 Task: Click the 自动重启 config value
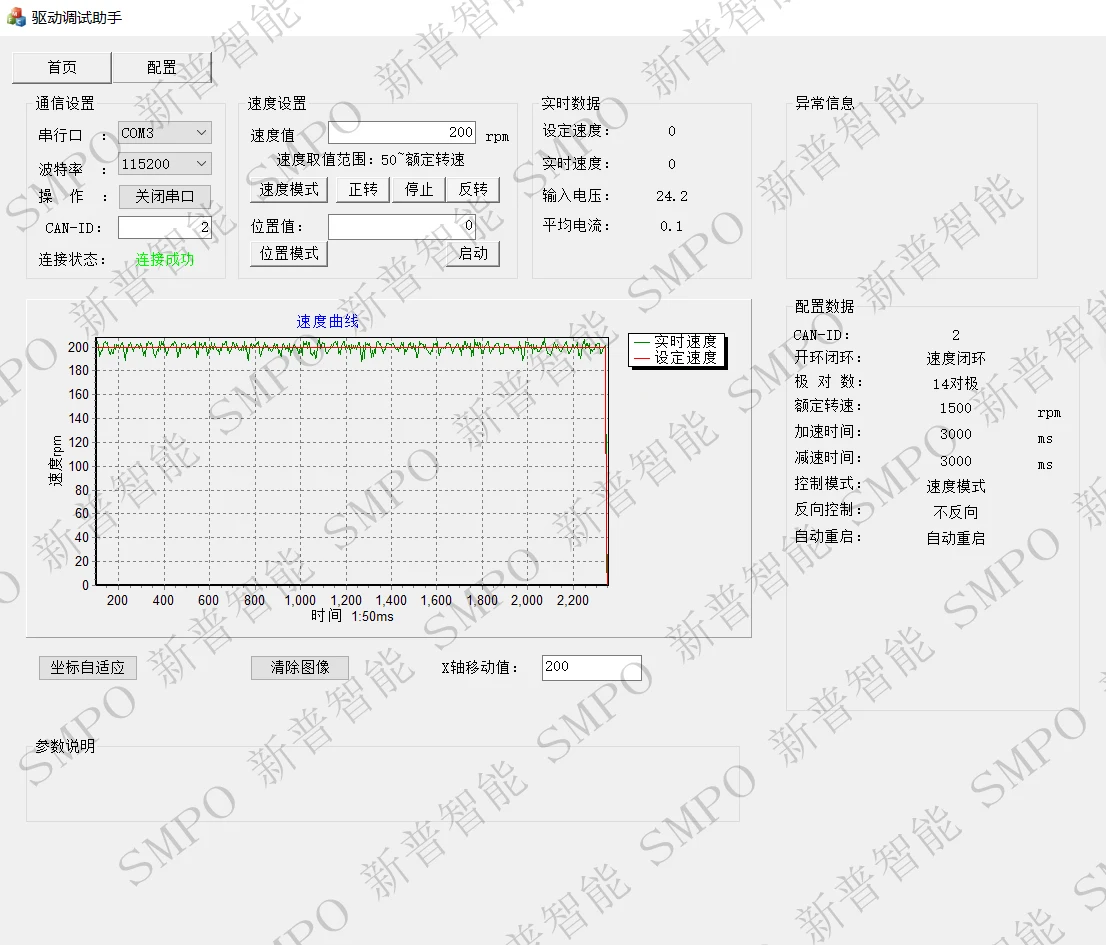coord(956,538)
